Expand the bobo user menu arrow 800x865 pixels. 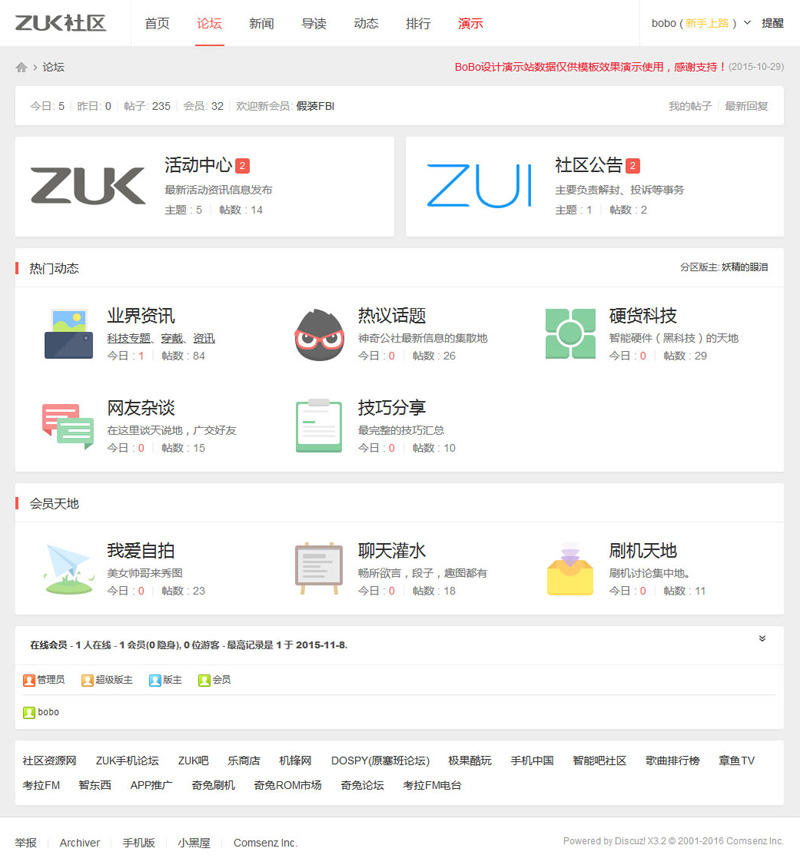tap(748, 23)
